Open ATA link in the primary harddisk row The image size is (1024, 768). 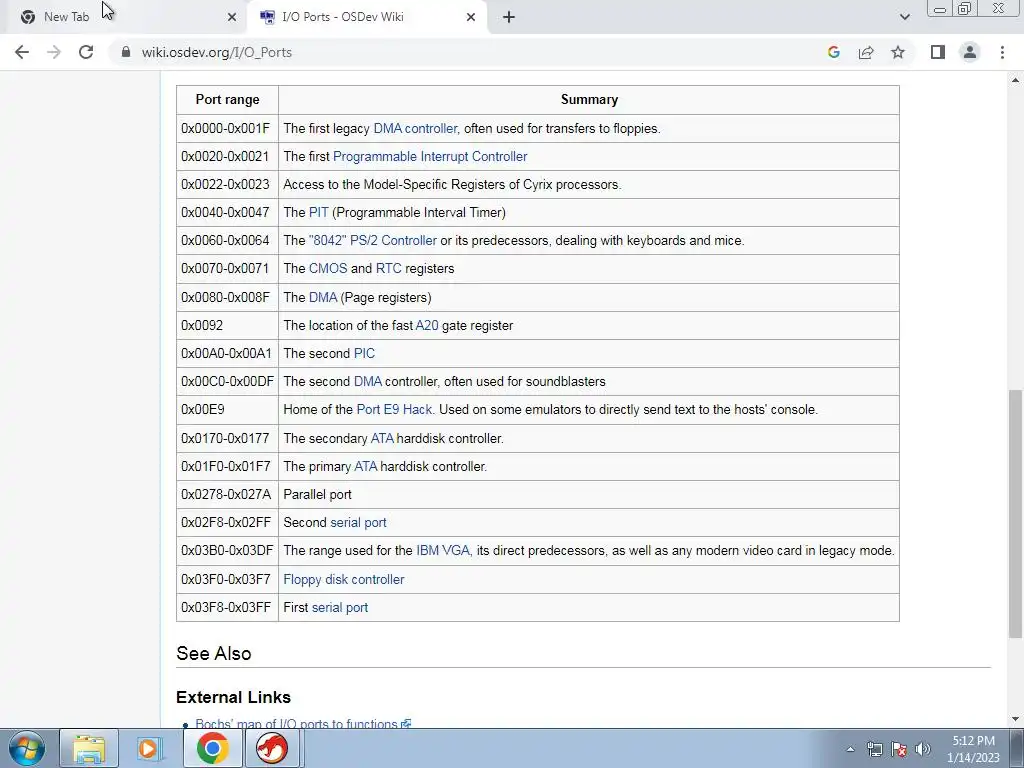coord(366,467)
